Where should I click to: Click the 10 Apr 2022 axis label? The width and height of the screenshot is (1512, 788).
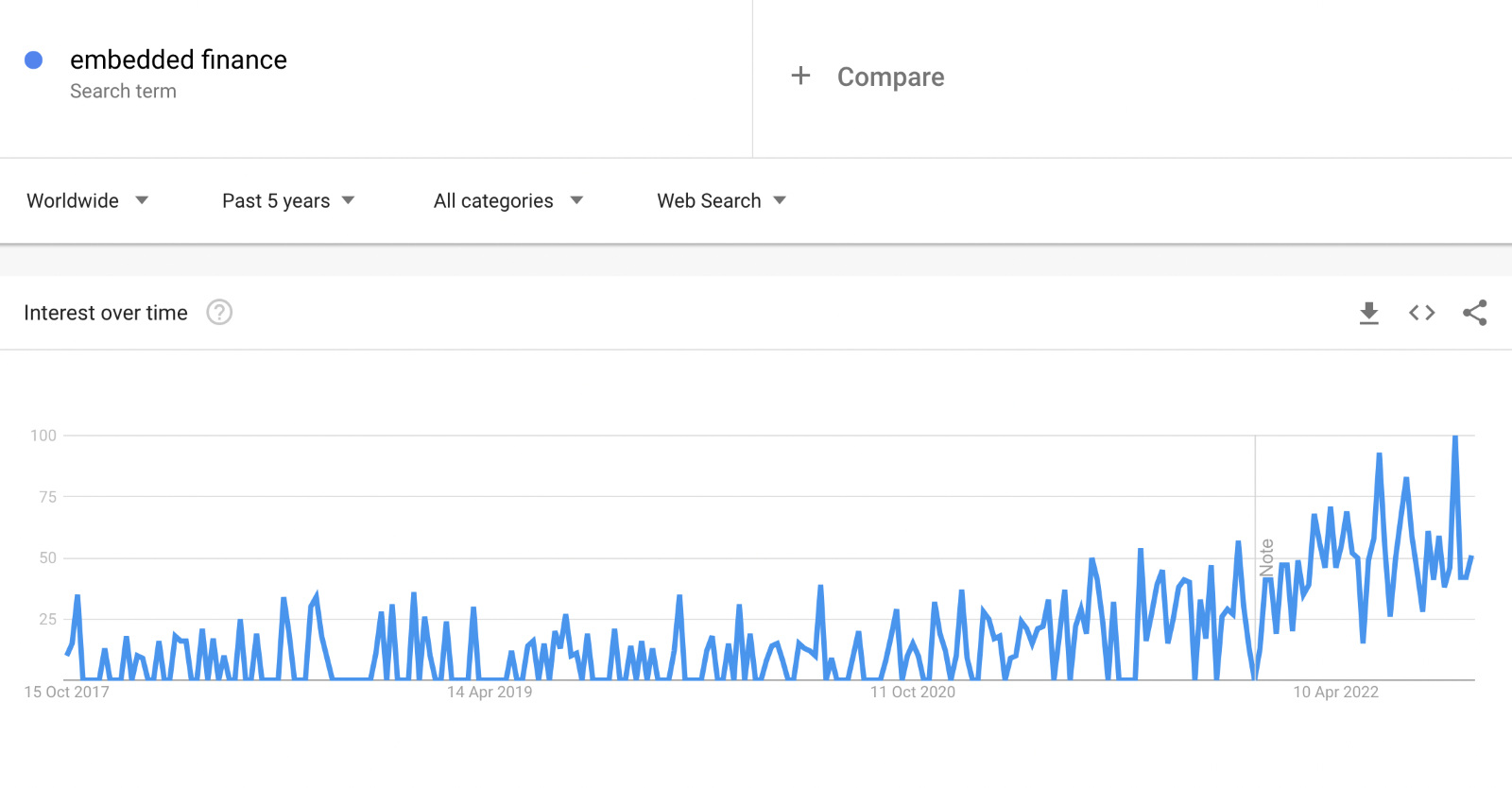[x=1335, y=692]
